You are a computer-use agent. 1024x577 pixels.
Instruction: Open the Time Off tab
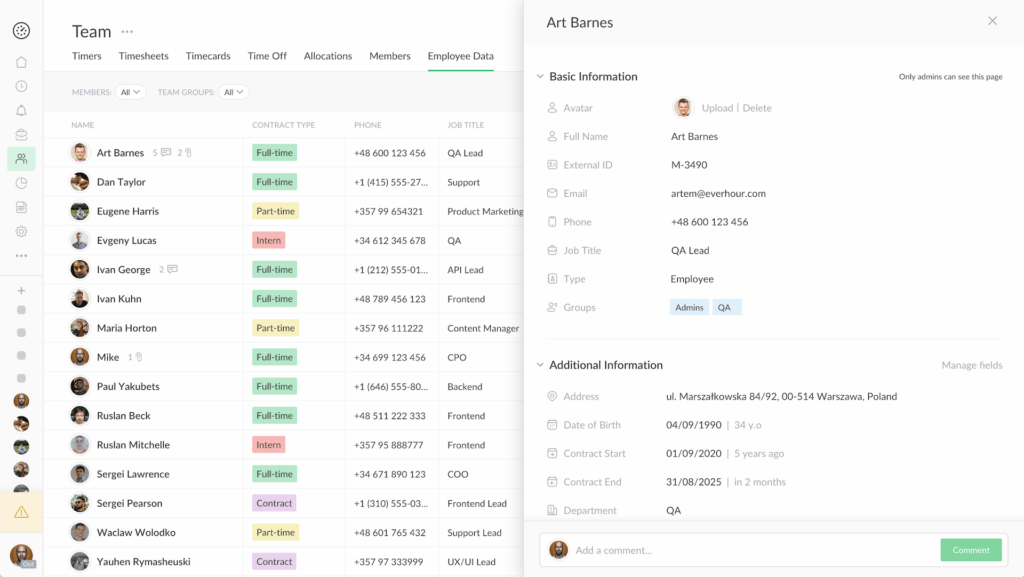[267, 56]
